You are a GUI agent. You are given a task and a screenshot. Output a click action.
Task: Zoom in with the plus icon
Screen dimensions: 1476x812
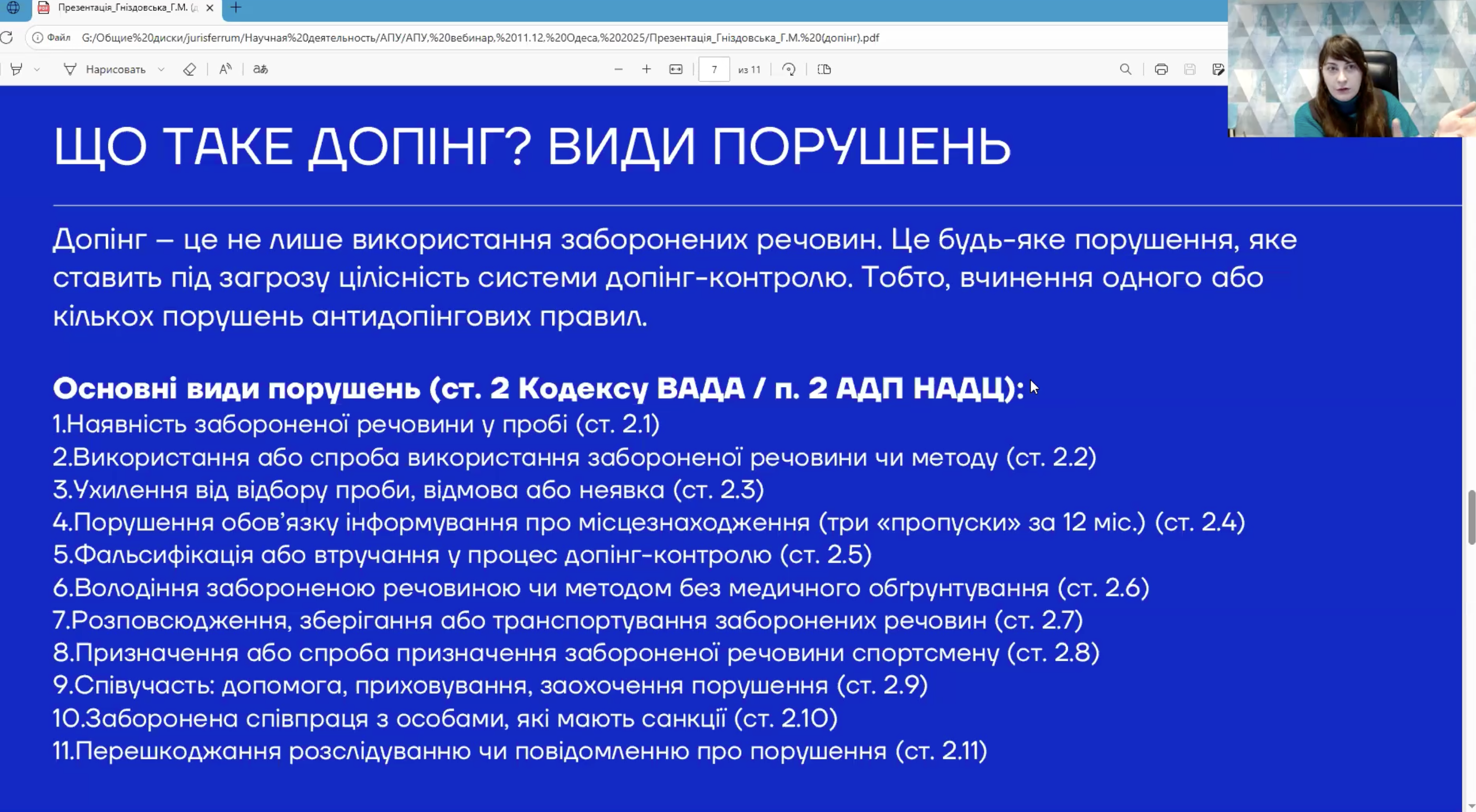pos(647,69)
